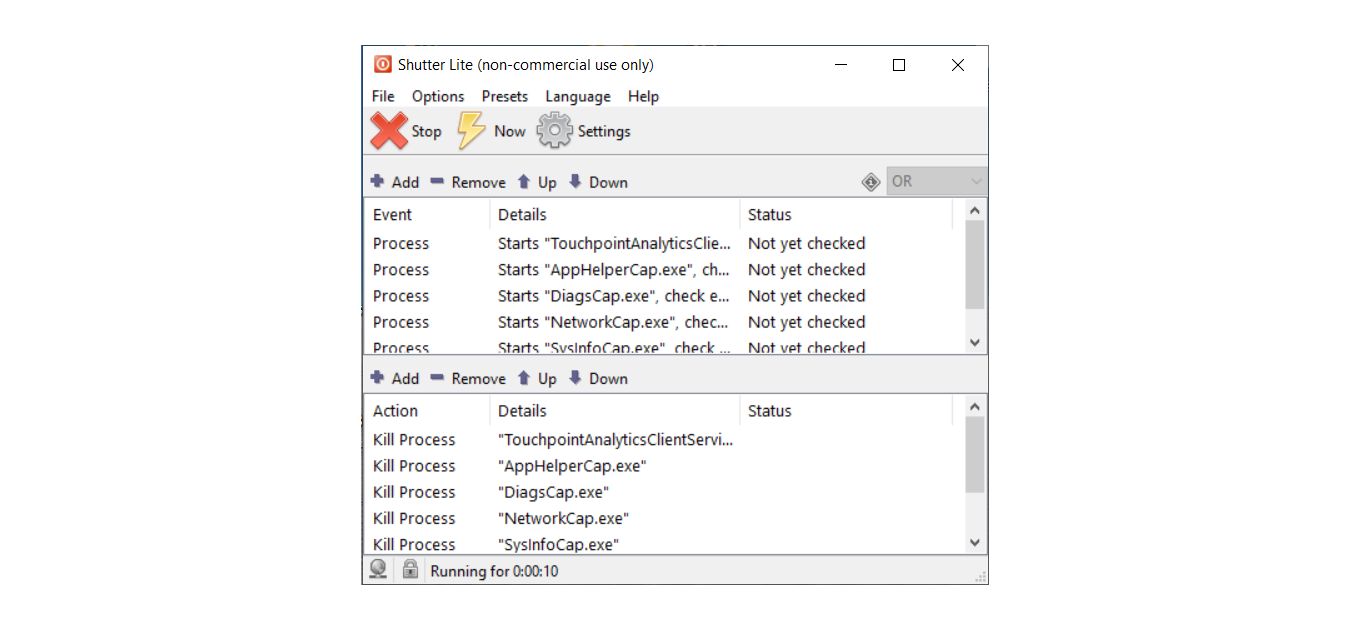Open Settings via the gear icon
This screenshot has height=629, width=1350.
point(554,131)
